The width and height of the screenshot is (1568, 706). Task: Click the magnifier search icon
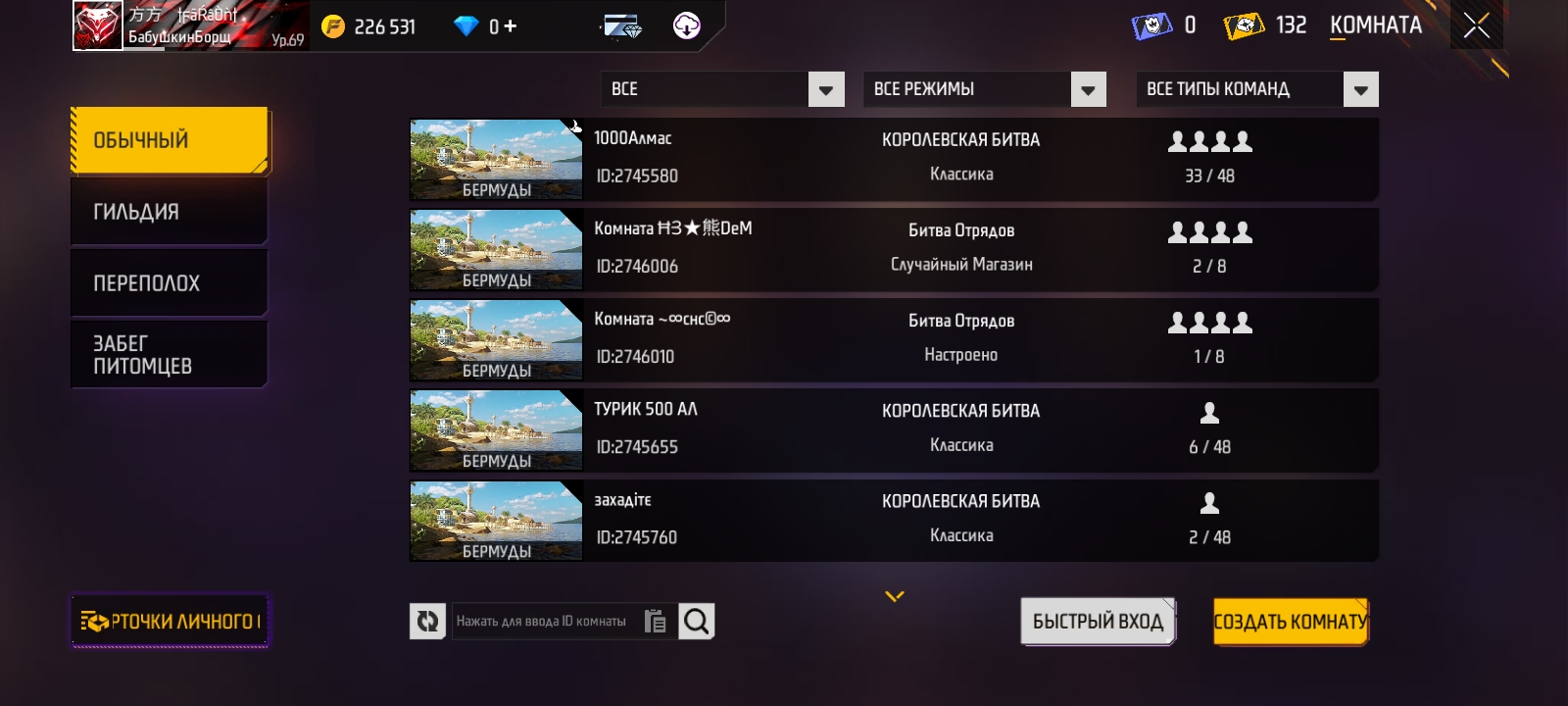tap(697, 621)
